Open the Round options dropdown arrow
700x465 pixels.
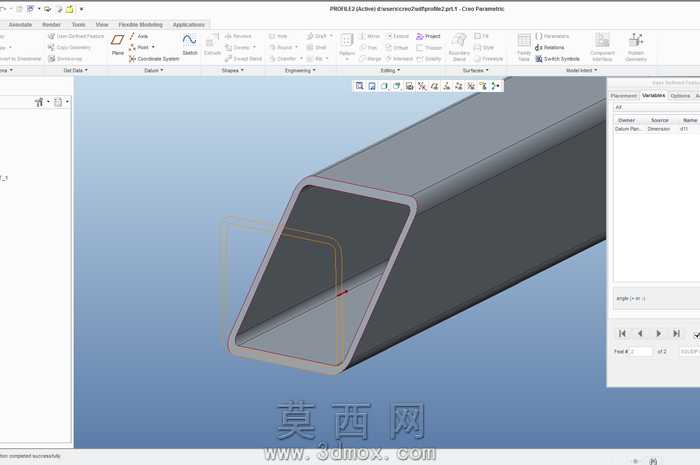coord(296,47)
